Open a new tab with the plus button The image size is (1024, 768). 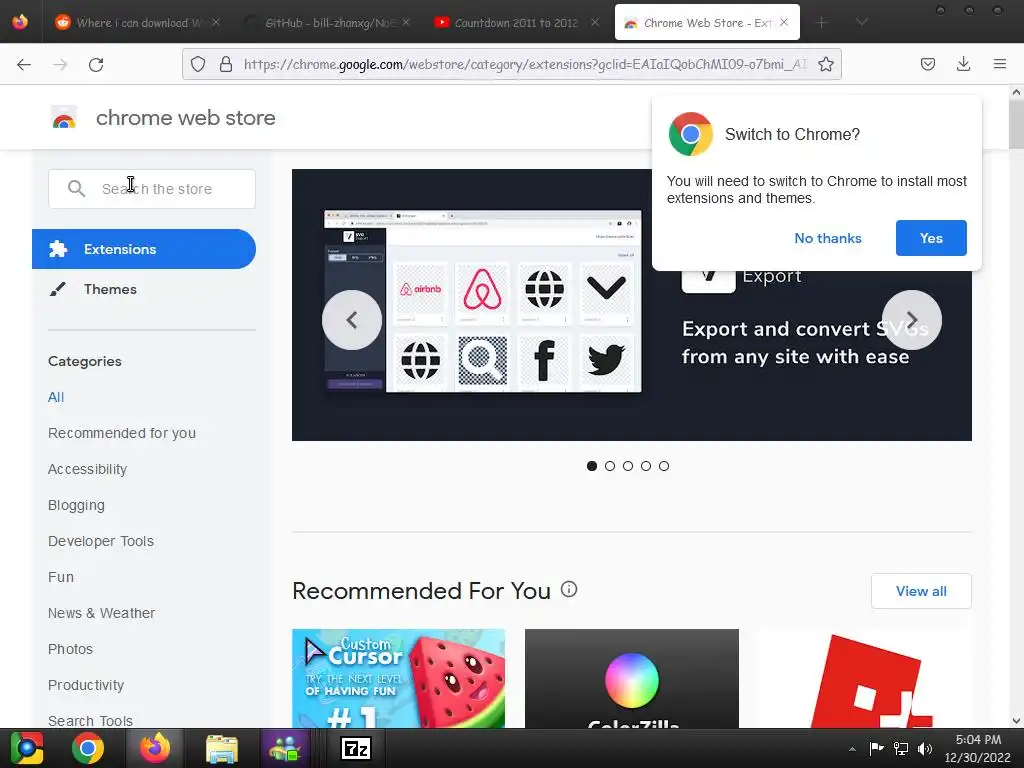tap(822, 23)
